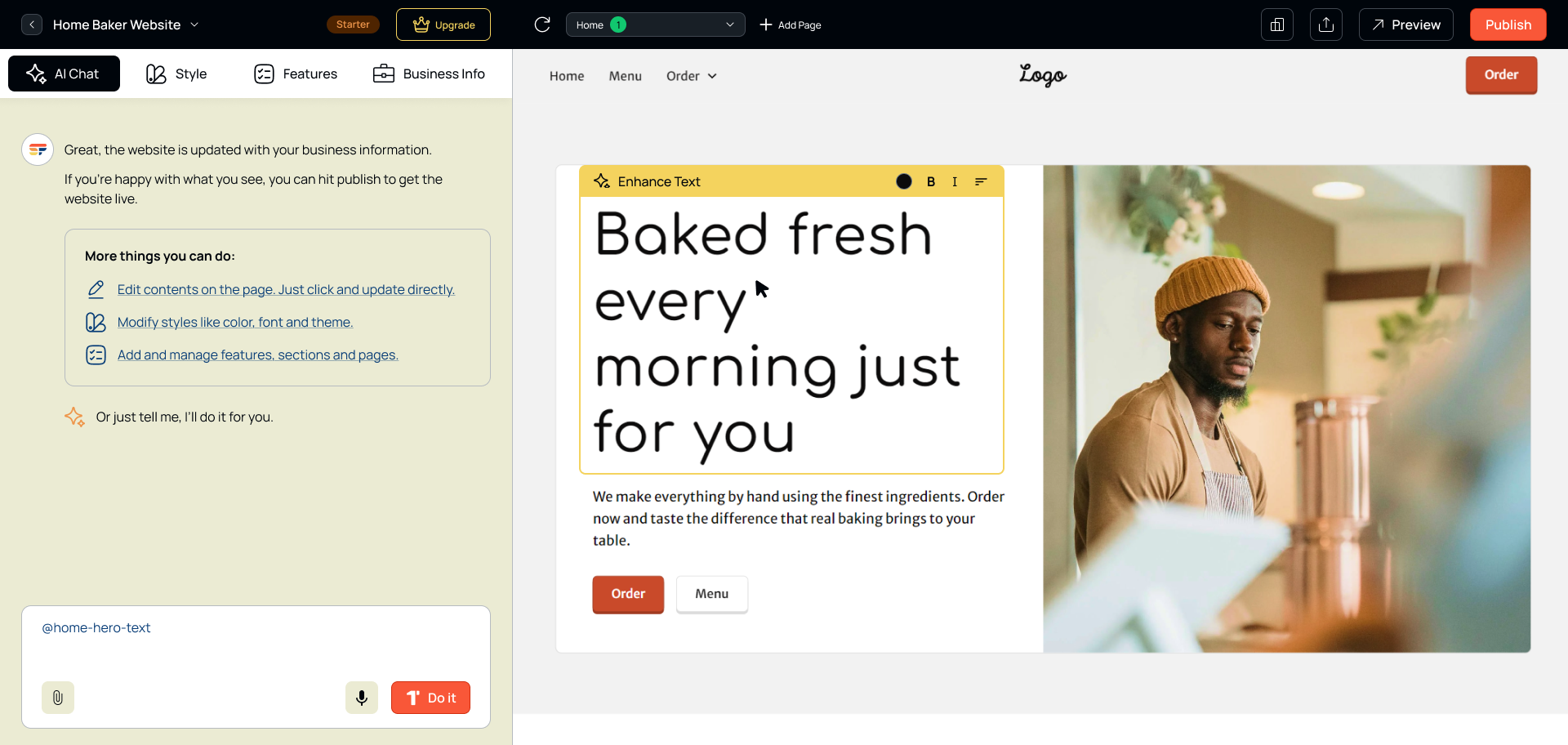Click the paperclip attachment icon

58,698
